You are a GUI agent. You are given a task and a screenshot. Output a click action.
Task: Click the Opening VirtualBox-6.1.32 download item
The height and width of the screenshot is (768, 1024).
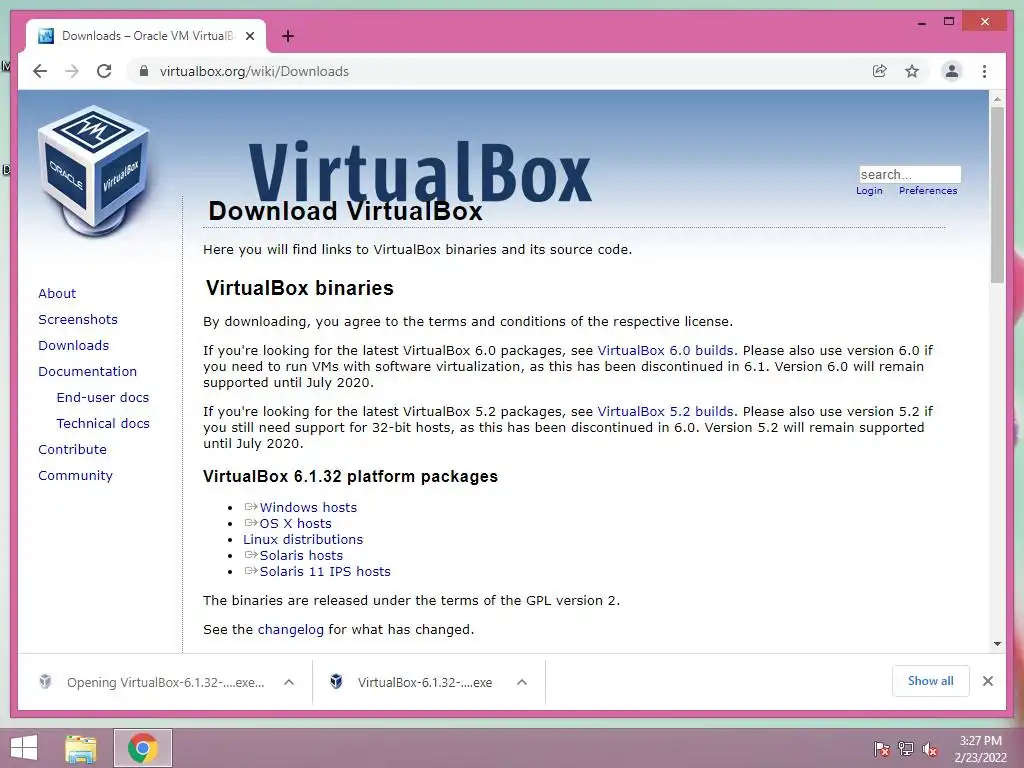[x=166, y=682]
